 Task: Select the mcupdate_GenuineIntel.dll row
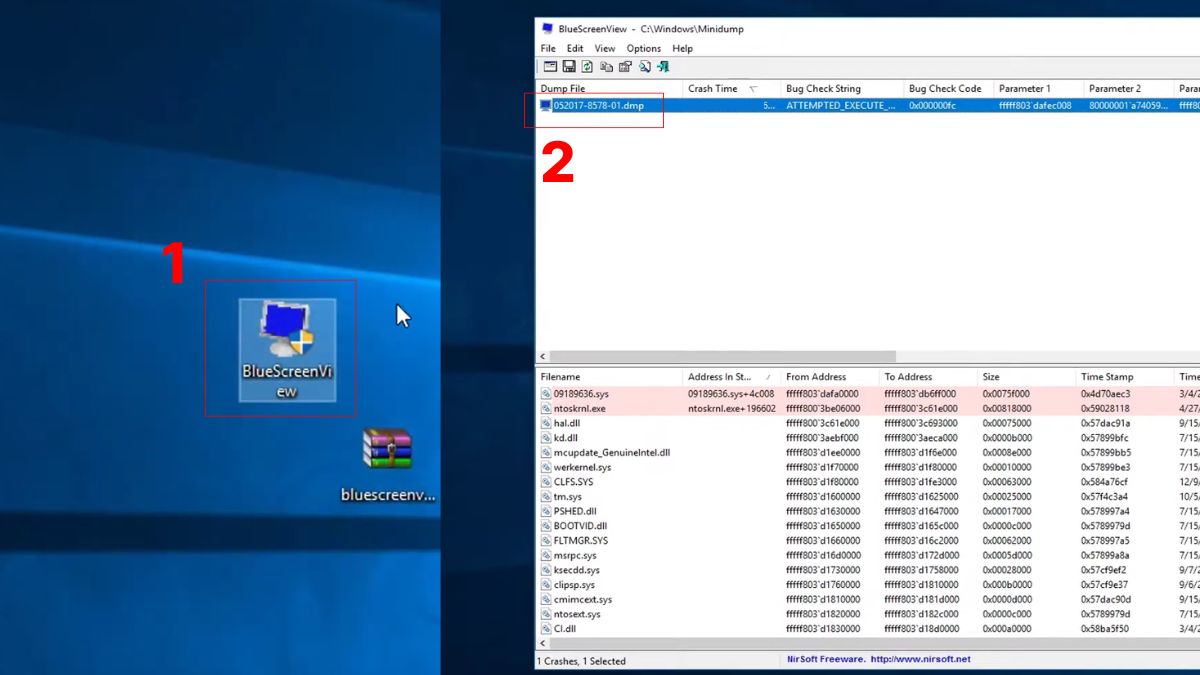click(x=868, y=453)
